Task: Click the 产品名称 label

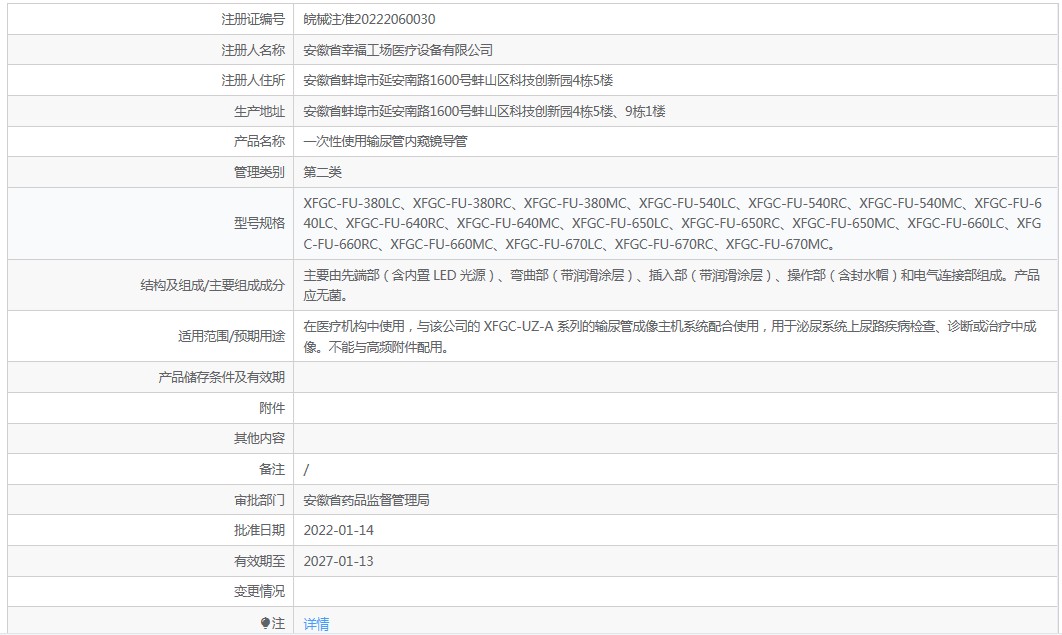Action: click(259, 141)
